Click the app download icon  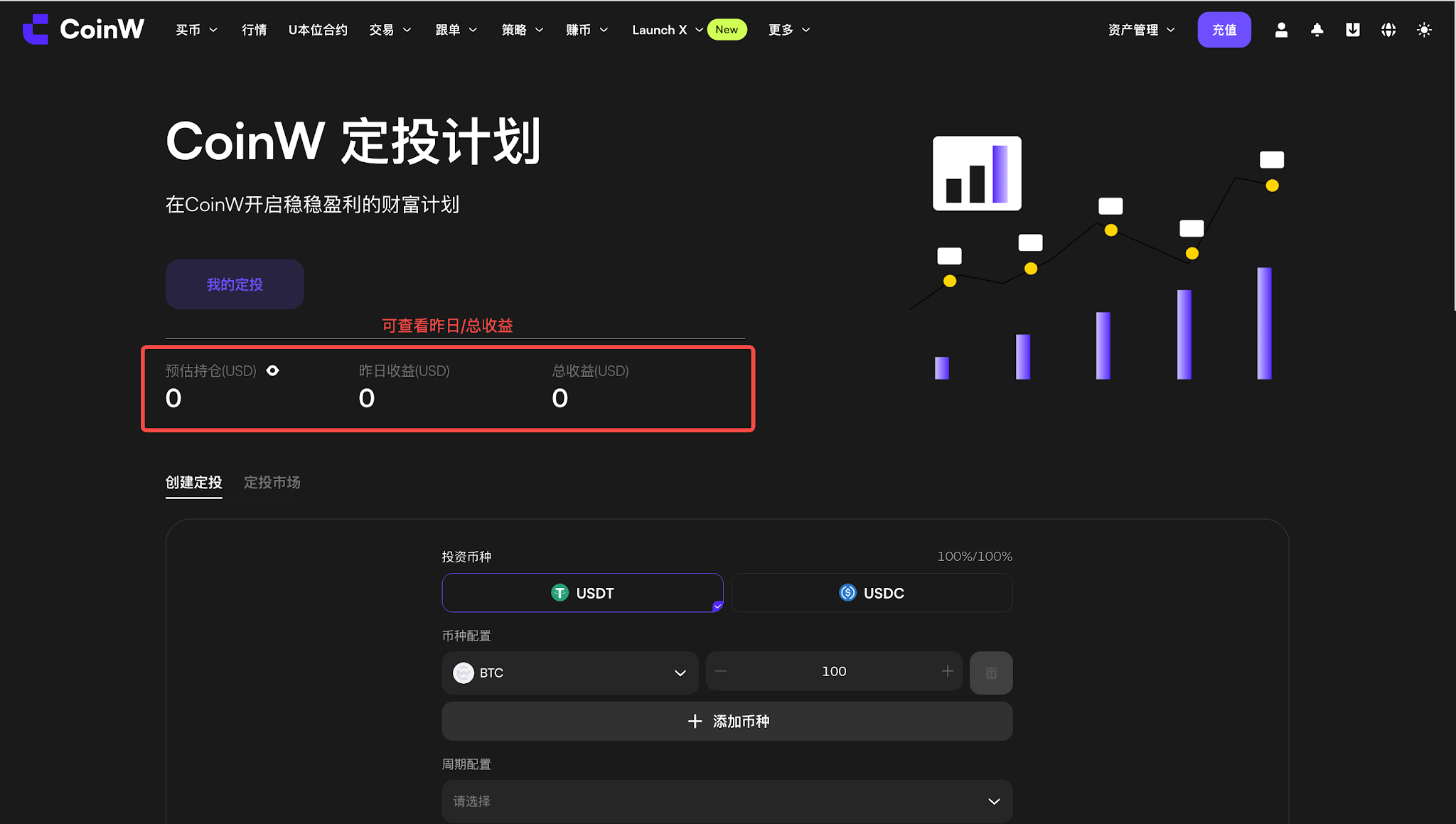click(1352, 30)
